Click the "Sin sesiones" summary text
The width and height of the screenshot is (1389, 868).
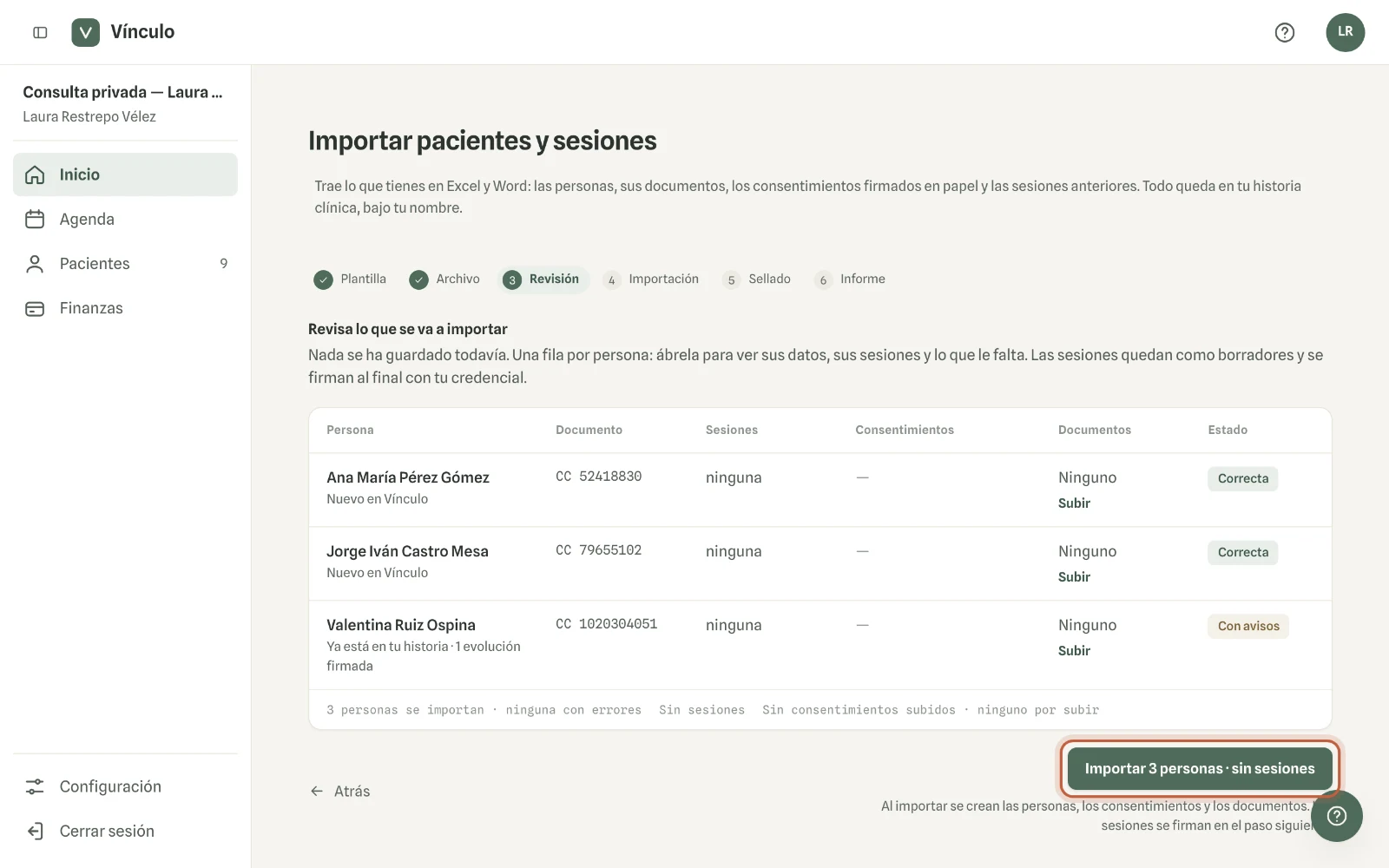pyautogui.click(x=701, y=710)
